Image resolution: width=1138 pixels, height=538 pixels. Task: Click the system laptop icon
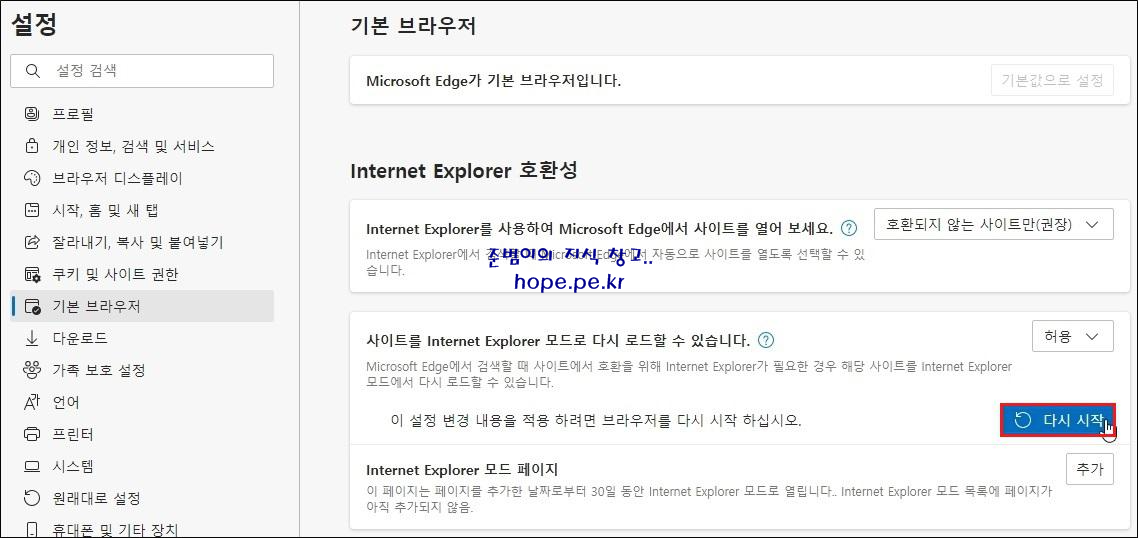[x=32, y=466]
